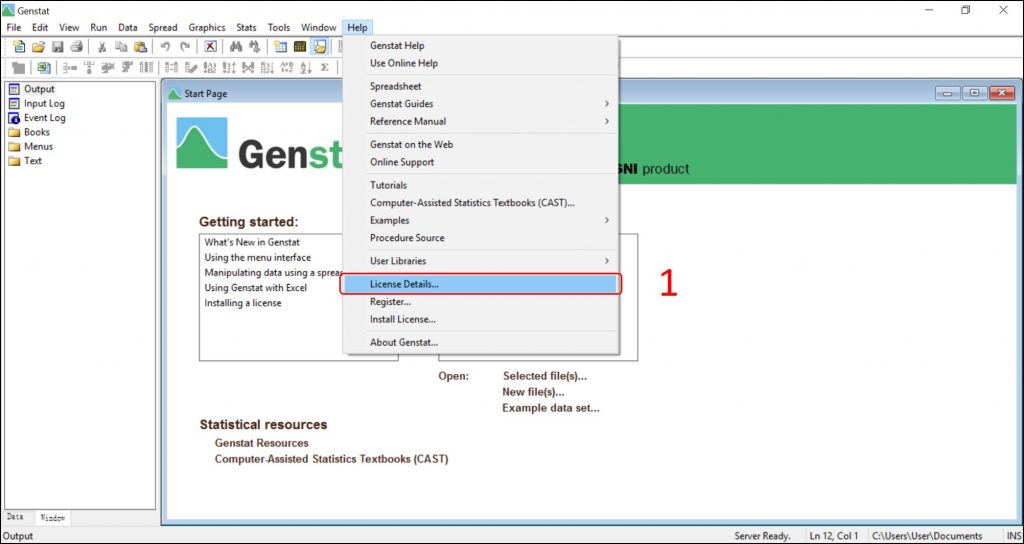Click the new spreadsheet grid icon
This screenshot has width=1024, height=544.
pyautogui.click(x=281, y=46)
